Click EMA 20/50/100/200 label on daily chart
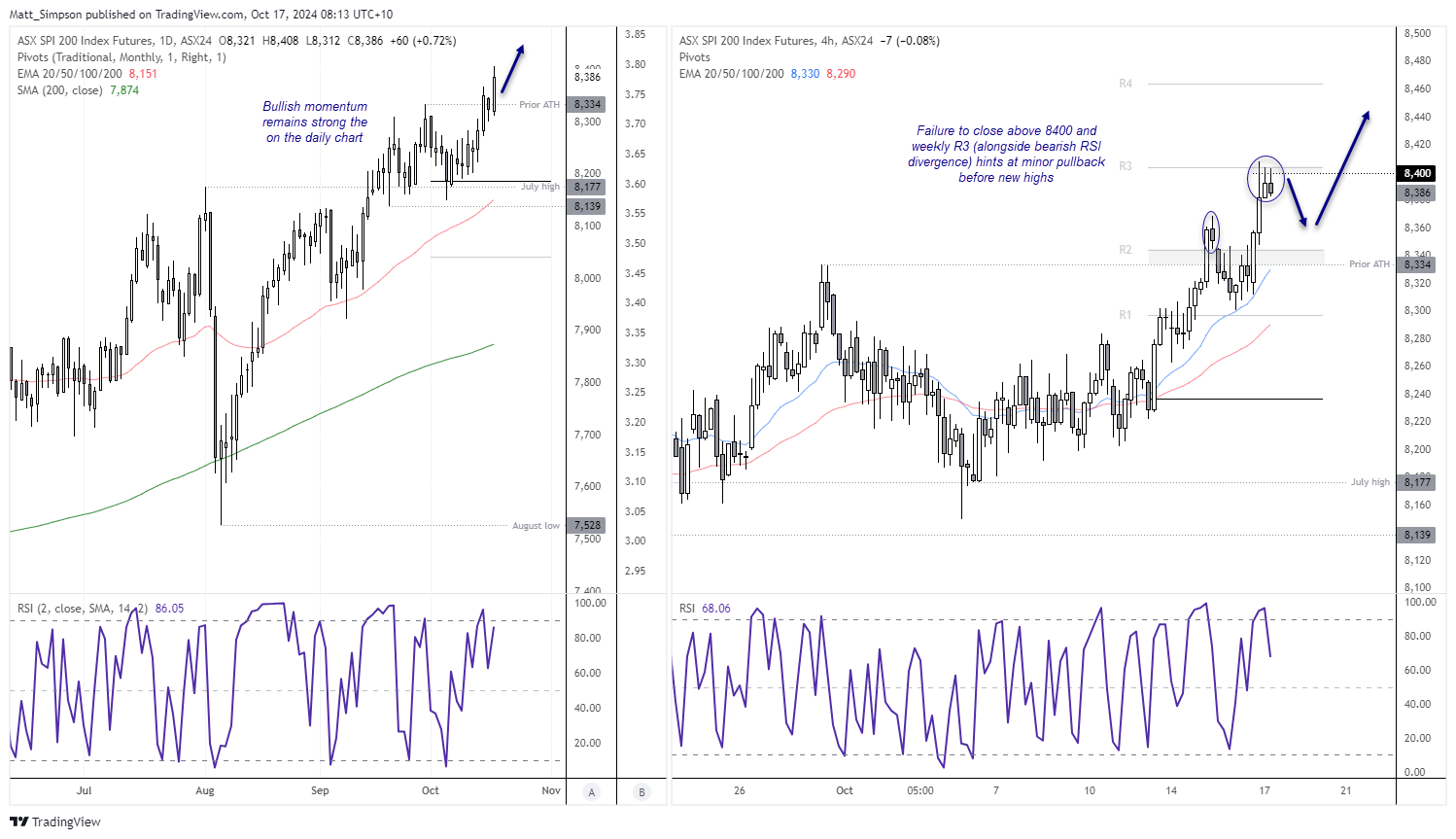The height and width of the screenshot is (839, 1456). tap(70, 74)
